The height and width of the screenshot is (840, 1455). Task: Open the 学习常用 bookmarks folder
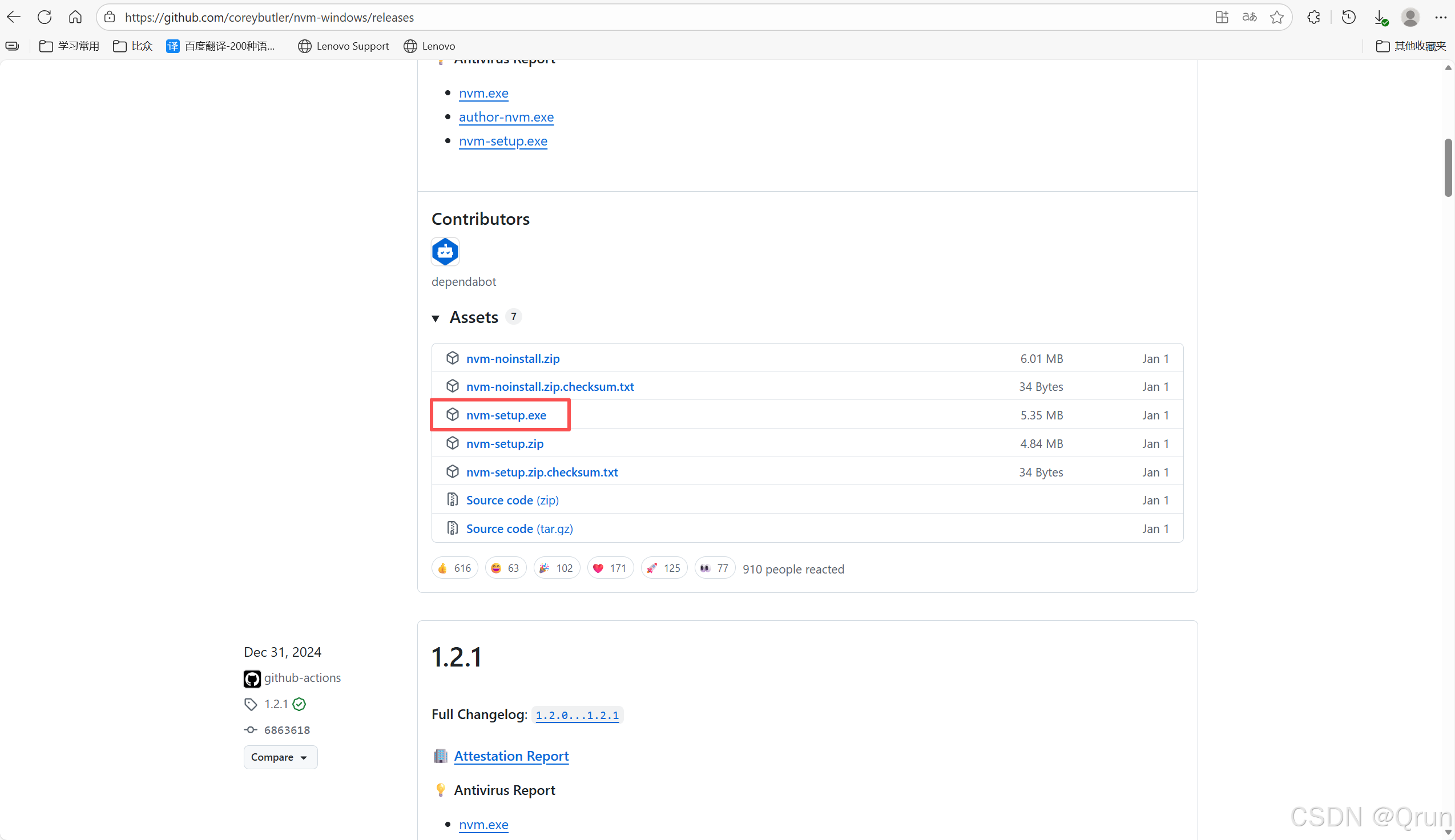click(x=69, y=46)
